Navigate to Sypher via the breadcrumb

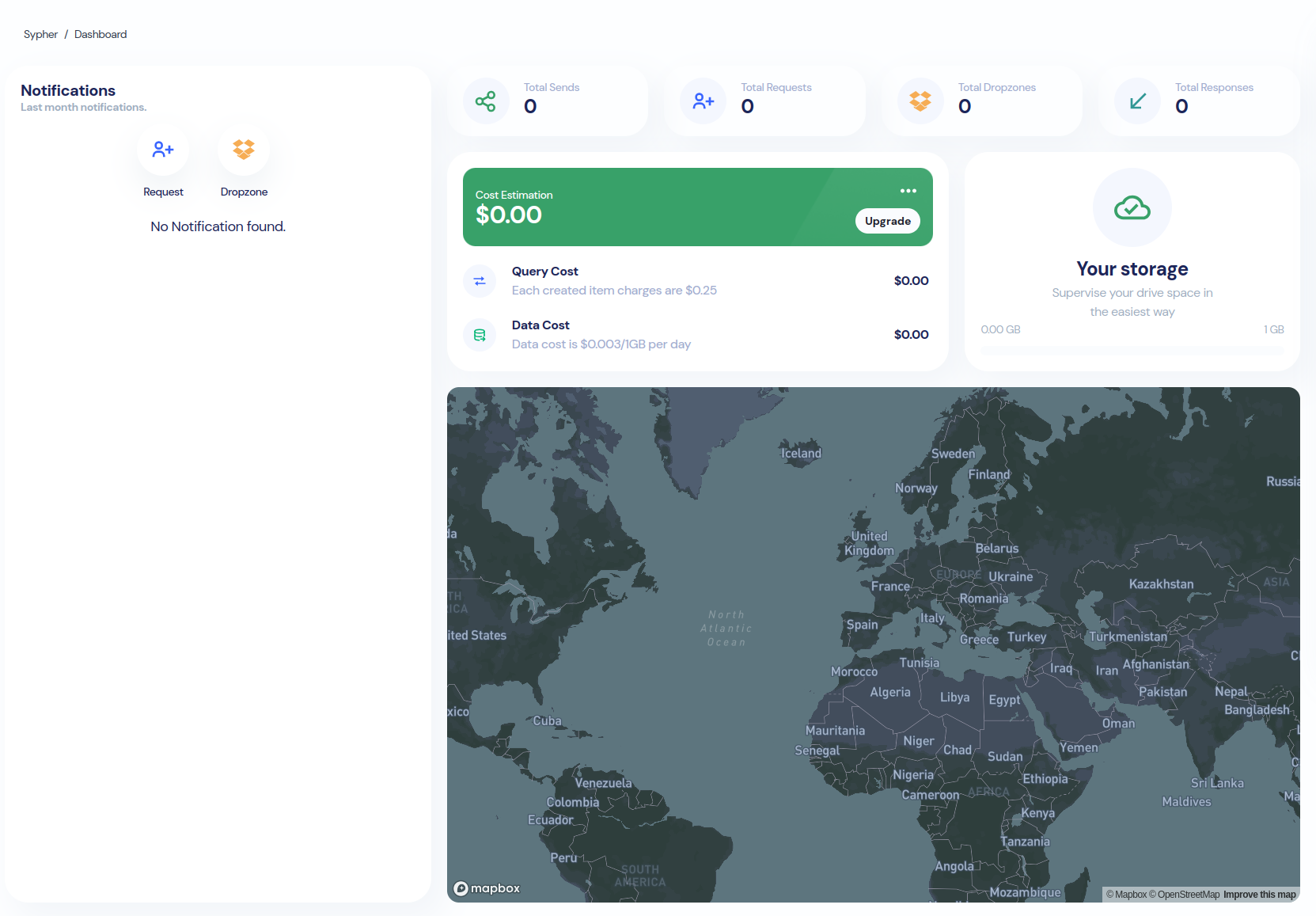coord(40,34)
